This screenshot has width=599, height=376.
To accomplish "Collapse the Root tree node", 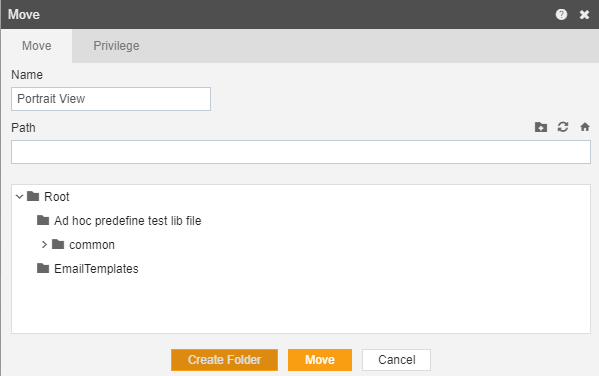I will 19,197.
